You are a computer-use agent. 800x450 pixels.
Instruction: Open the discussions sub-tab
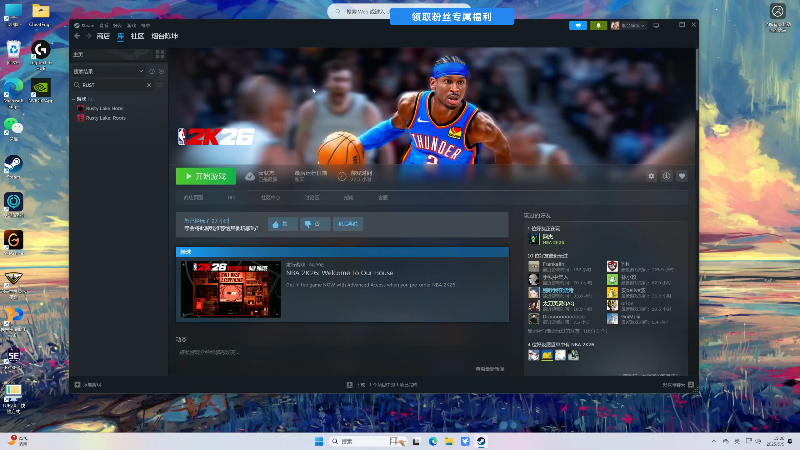[x=312, y=197]
